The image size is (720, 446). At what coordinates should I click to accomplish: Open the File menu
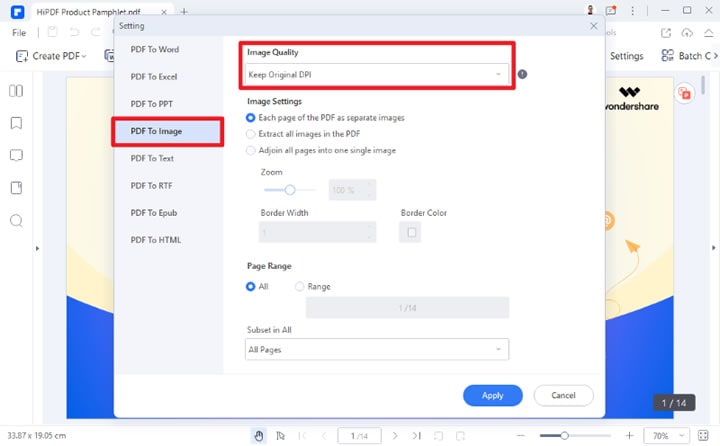[x=19, y=33]
